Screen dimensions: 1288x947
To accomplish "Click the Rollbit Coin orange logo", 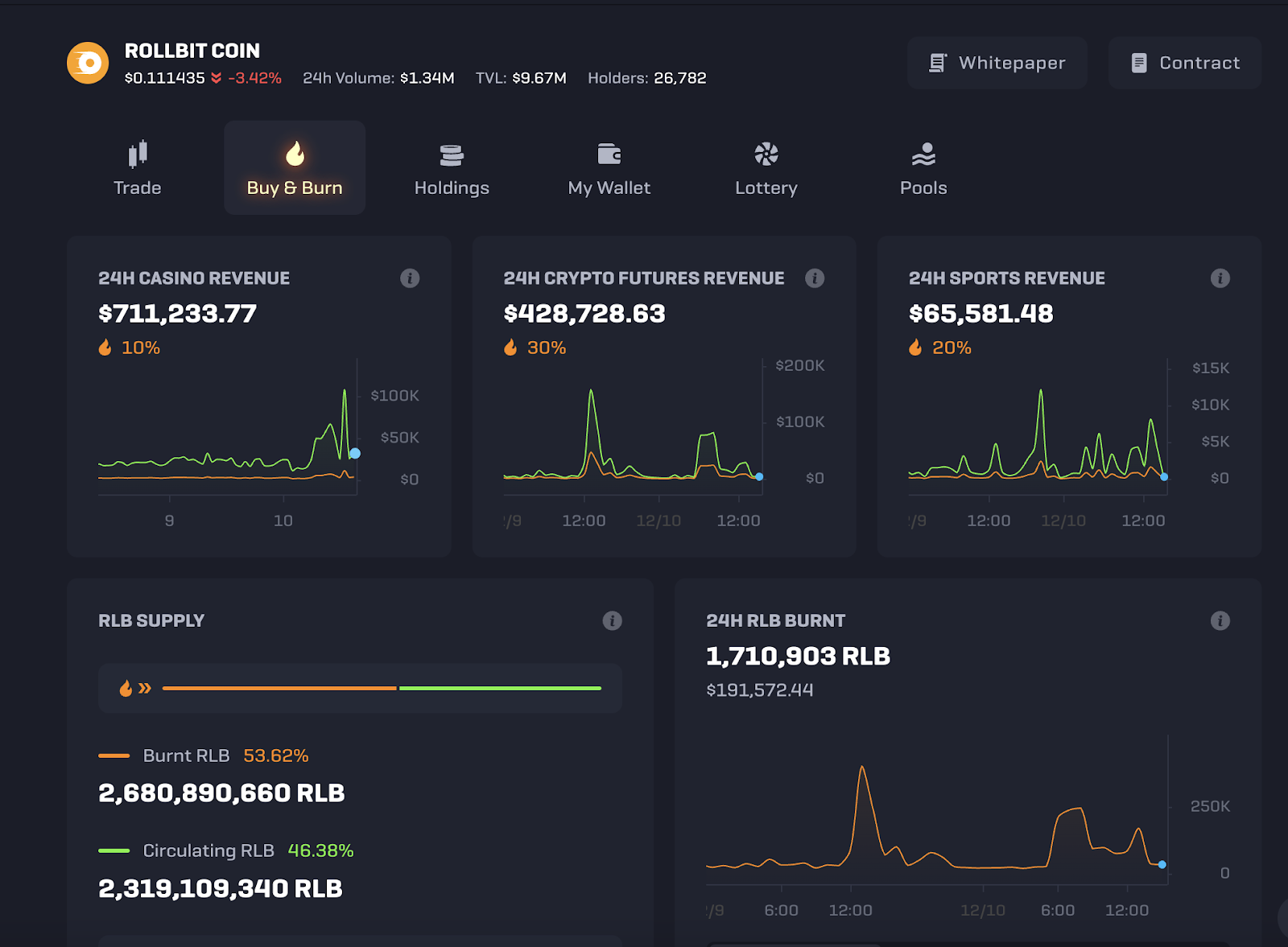I will [x=88, y=63].
